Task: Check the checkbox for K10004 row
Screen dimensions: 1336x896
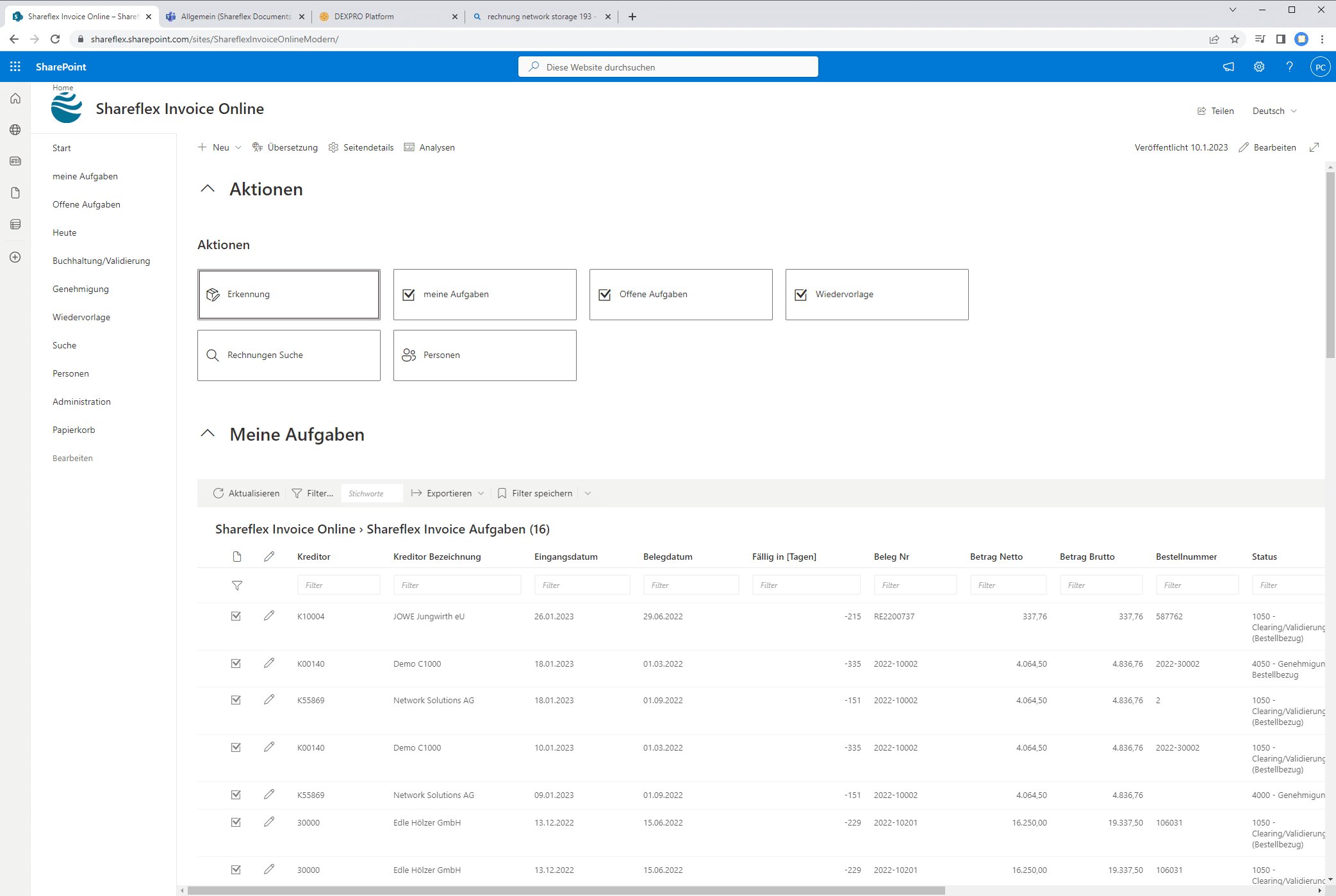Action: tap(236, 615)
